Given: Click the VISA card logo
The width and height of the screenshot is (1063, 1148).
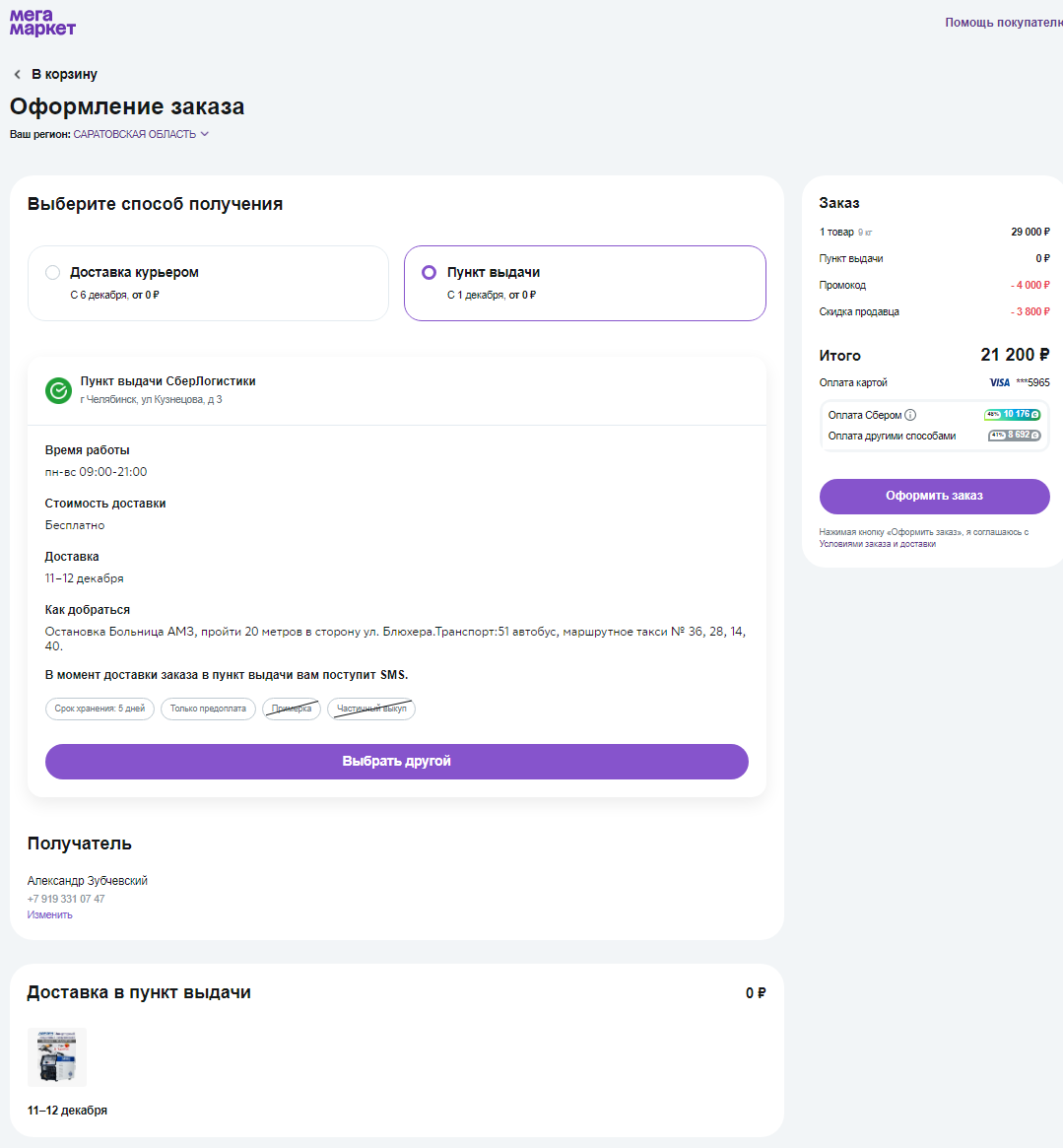Looking at the screenshot, I should [x=999, y=382].
